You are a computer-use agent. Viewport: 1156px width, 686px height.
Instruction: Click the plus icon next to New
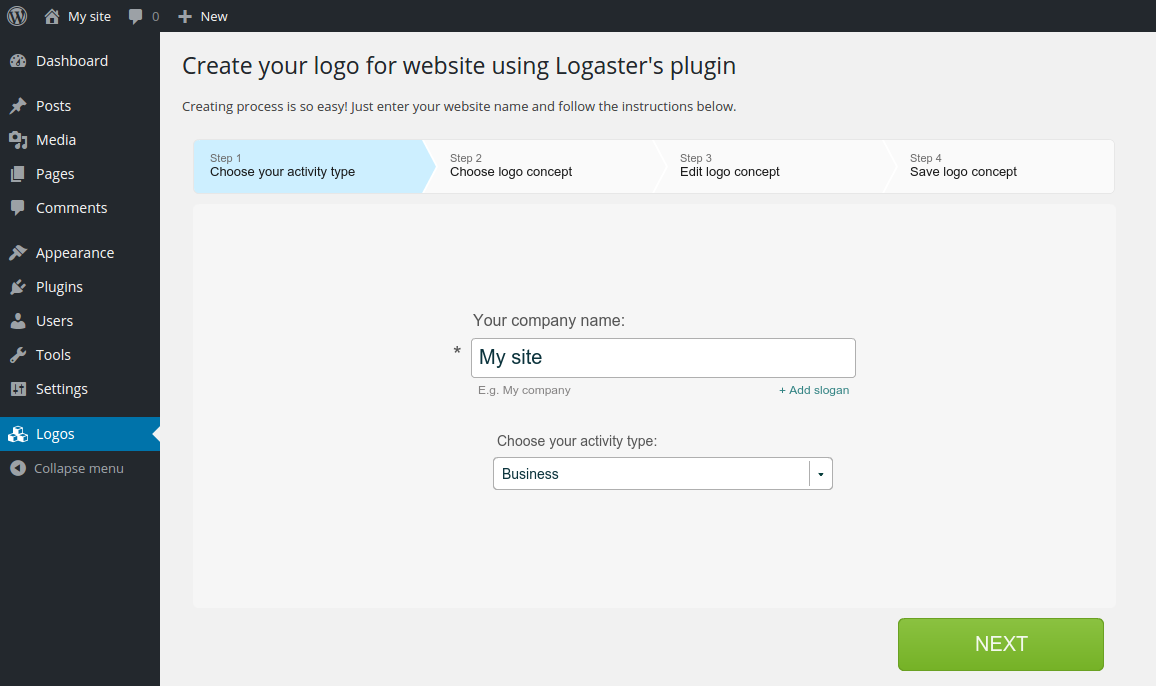185,16
